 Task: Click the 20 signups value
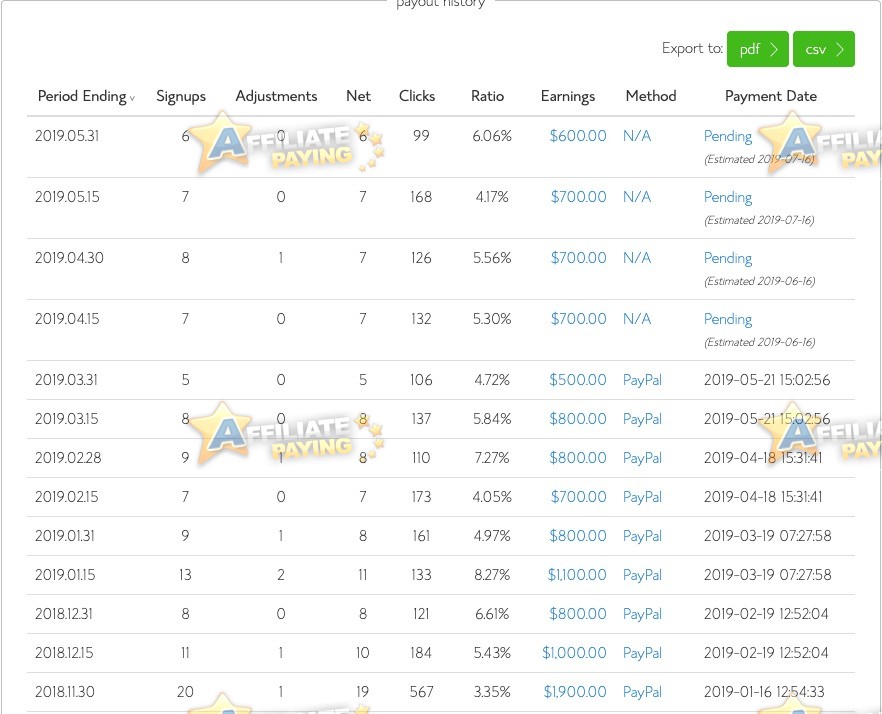coord(185,691)
